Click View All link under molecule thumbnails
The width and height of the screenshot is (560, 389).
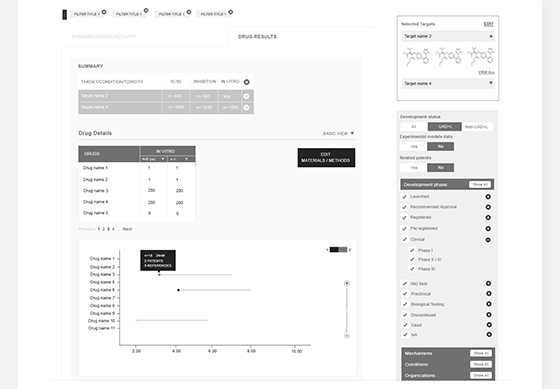(486, 73)
